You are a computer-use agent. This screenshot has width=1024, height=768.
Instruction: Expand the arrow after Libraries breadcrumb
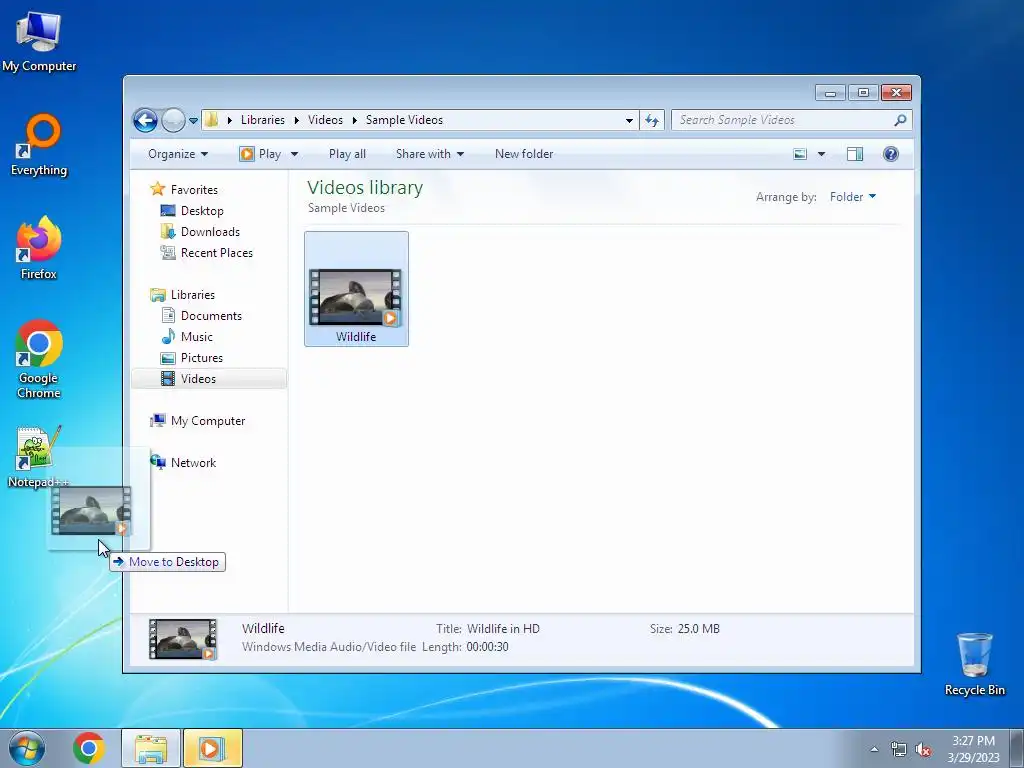click(296, 120)
